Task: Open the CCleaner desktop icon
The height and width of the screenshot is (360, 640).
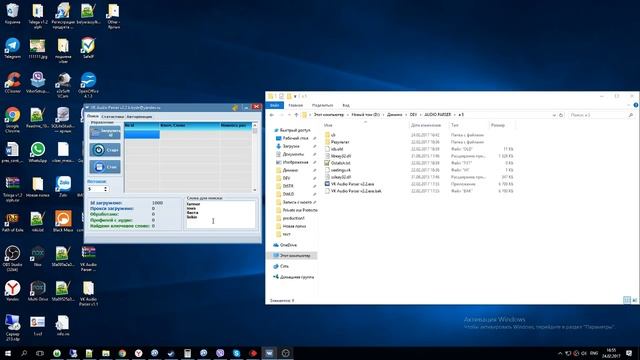Action: 12,83
